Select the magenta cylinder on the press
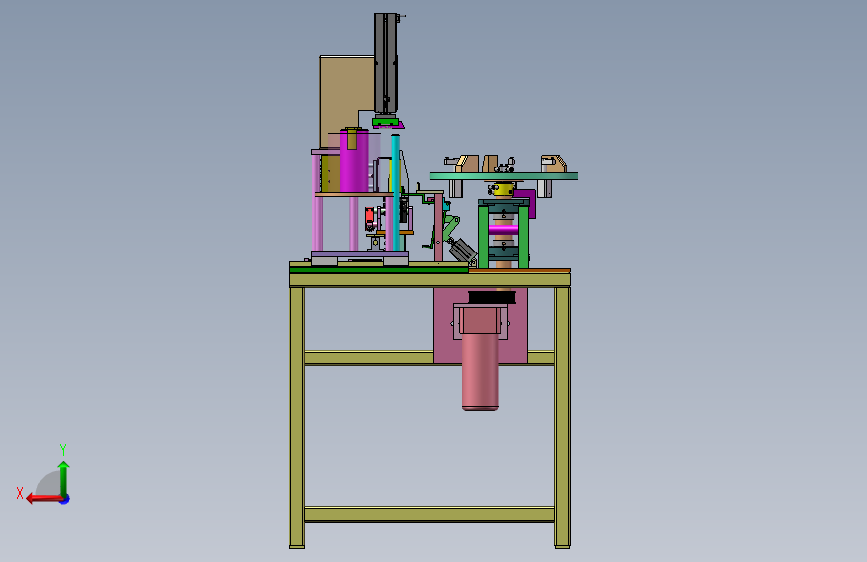 click(x=354, y=160)
